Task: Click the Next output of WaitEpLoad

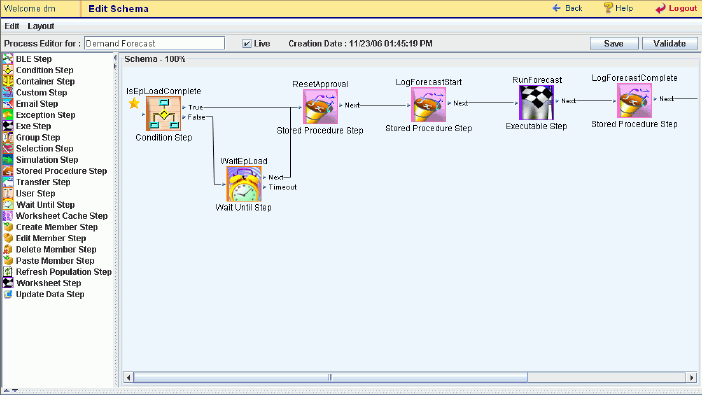Action: pyautogui.click(x=275, y=177)
